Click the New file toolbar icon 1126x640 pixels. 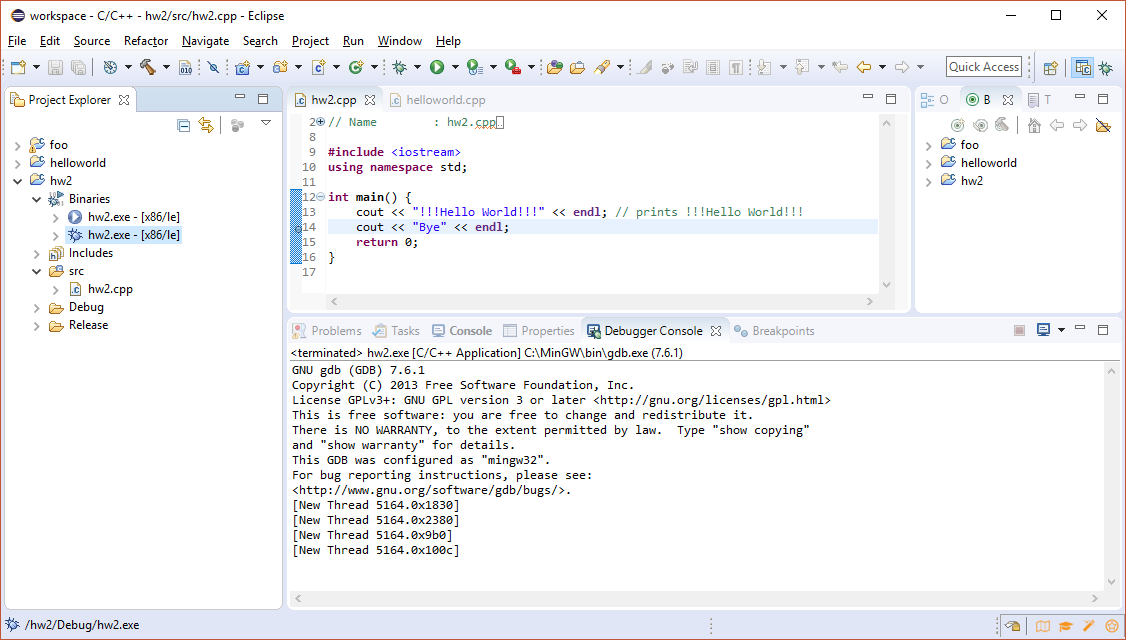(x=18, y=67)
